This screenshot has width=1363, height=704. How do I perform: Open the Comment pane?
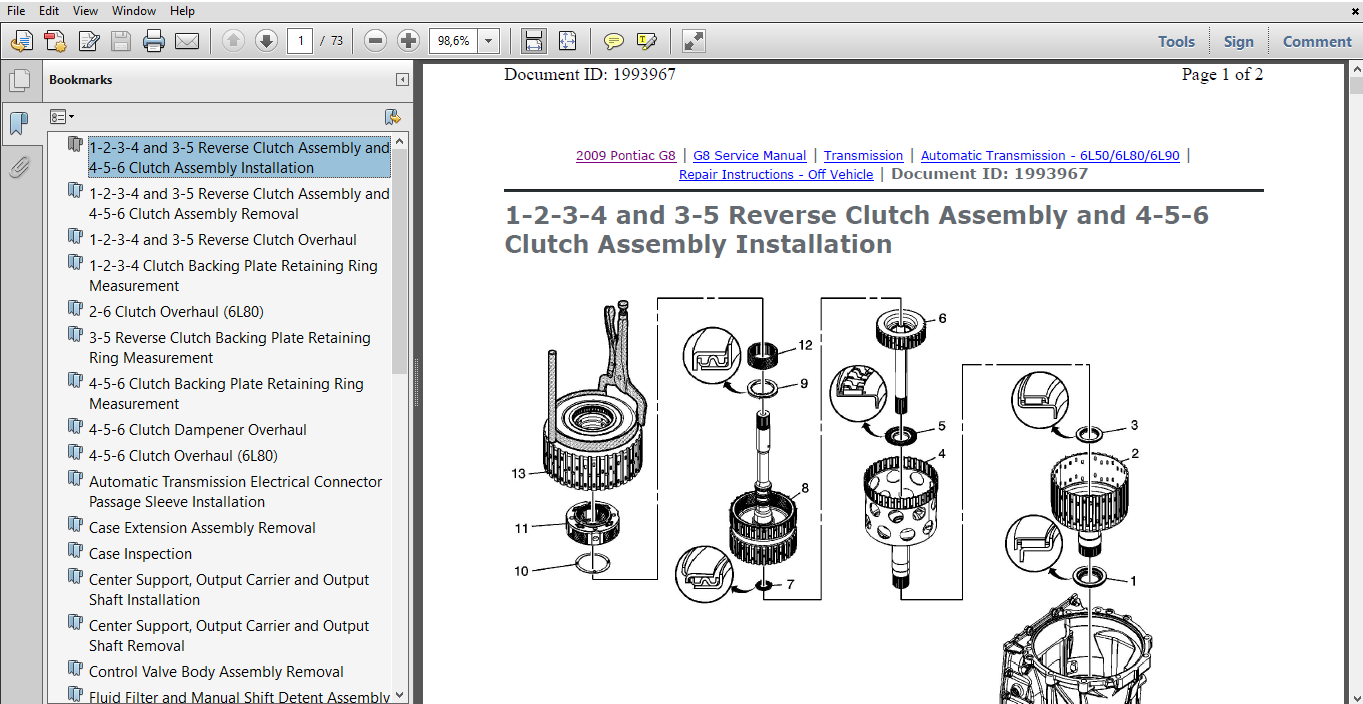coord(1316,41)
